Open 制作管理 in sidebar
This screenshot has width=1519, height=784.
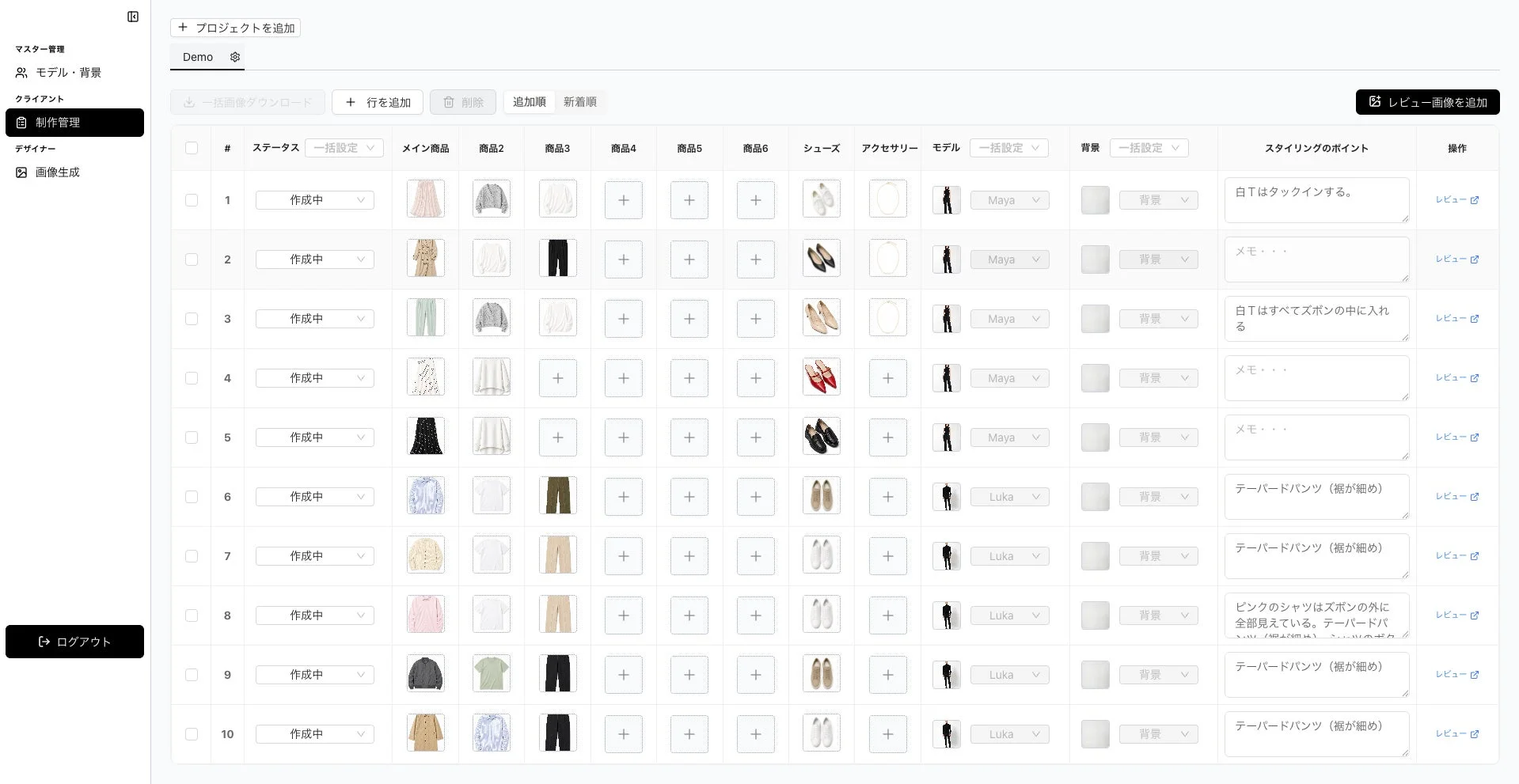tap(74, 123)
